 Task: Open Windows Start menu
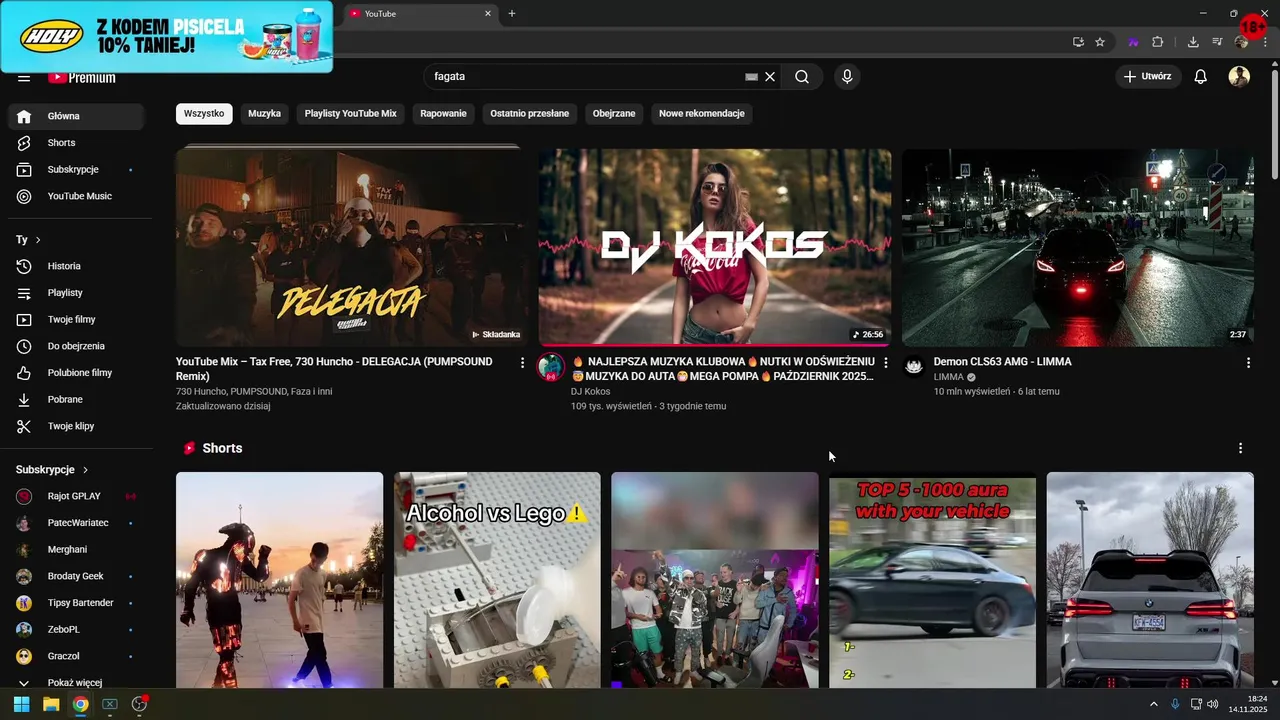click(21, 704)
